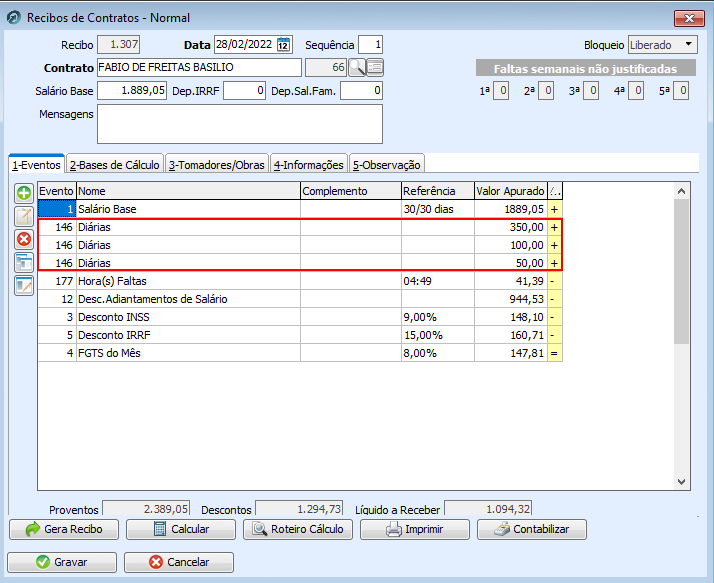Image resolution: width=714 pixels, height=583 pixels.
Task: Click the 944,53 value cell
Action: click(x=511, y=299)
